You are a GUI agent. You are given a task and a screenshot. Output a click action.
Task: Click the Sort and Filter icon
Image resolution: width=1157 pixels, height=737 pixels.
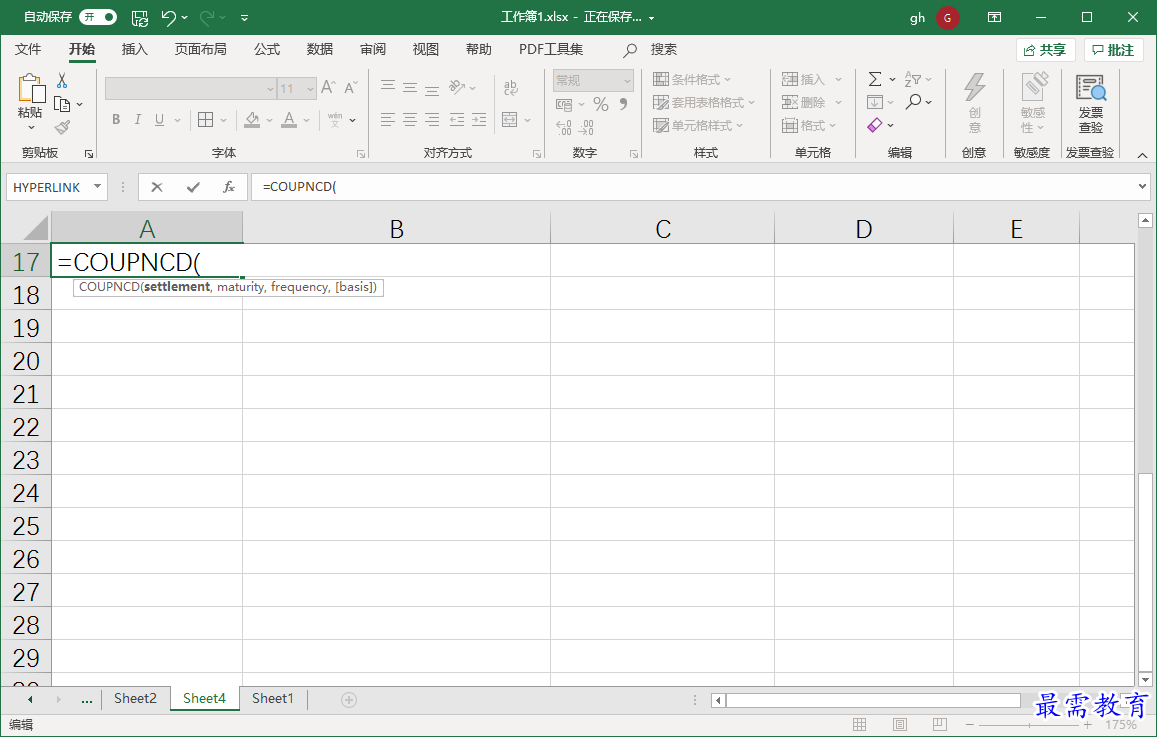point(913,80)
